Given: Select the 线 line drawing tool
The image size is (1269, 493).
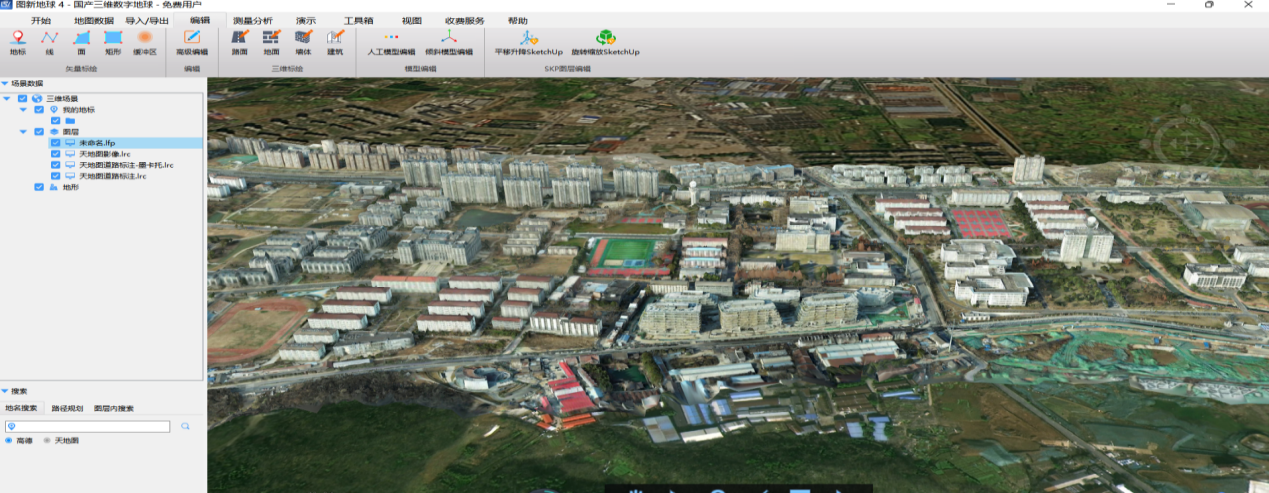Looking at the screenshot, I should pyautogui.click(x=48, y=41).
